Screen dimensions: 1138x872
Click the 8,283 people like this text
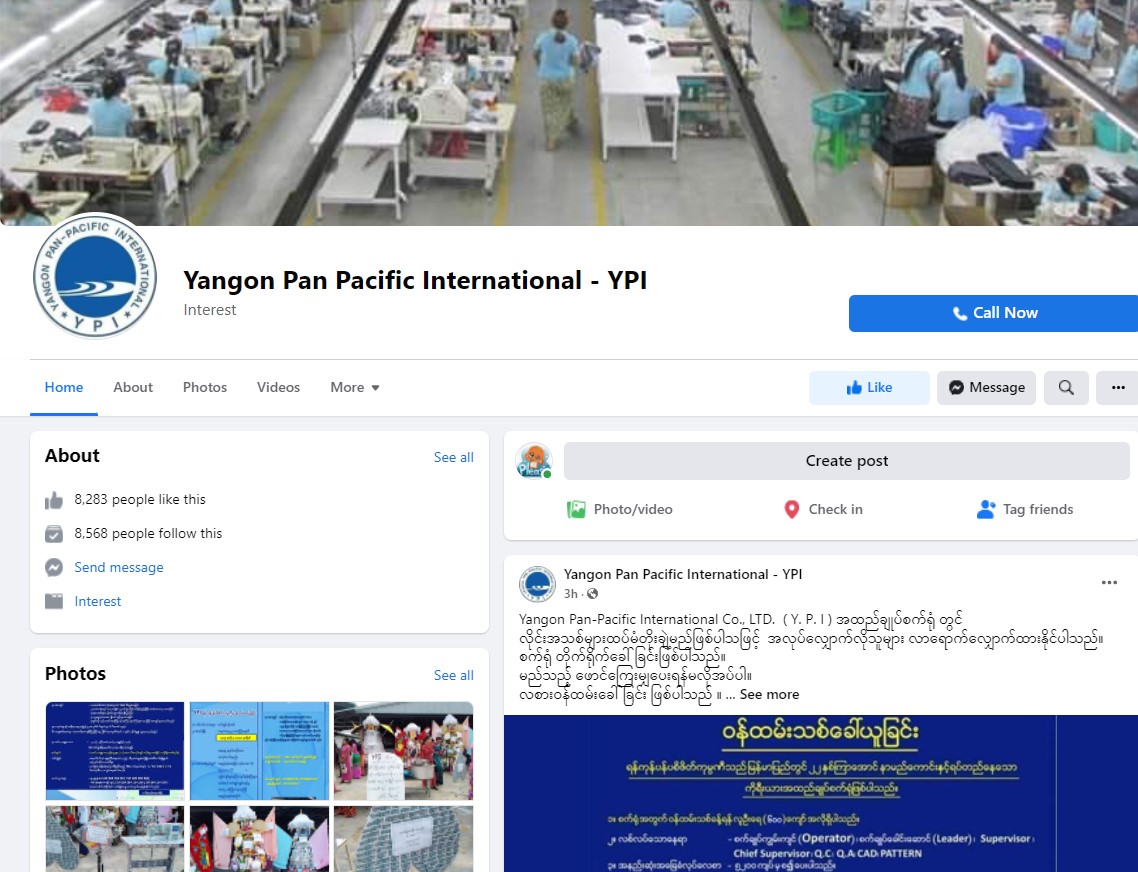(x=140, y=500)
